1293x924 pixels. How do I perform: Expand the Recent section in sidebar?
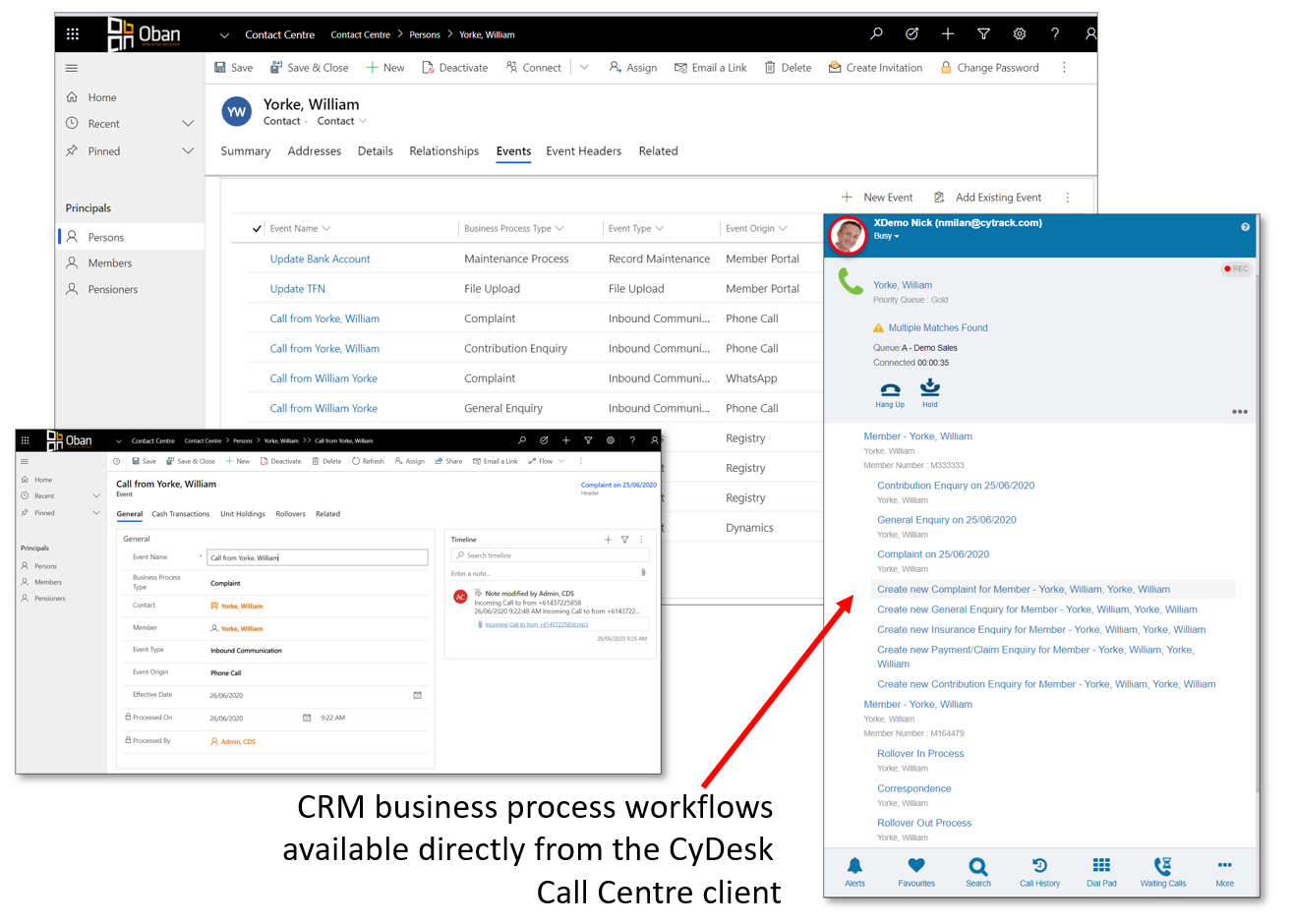point(188,124)
